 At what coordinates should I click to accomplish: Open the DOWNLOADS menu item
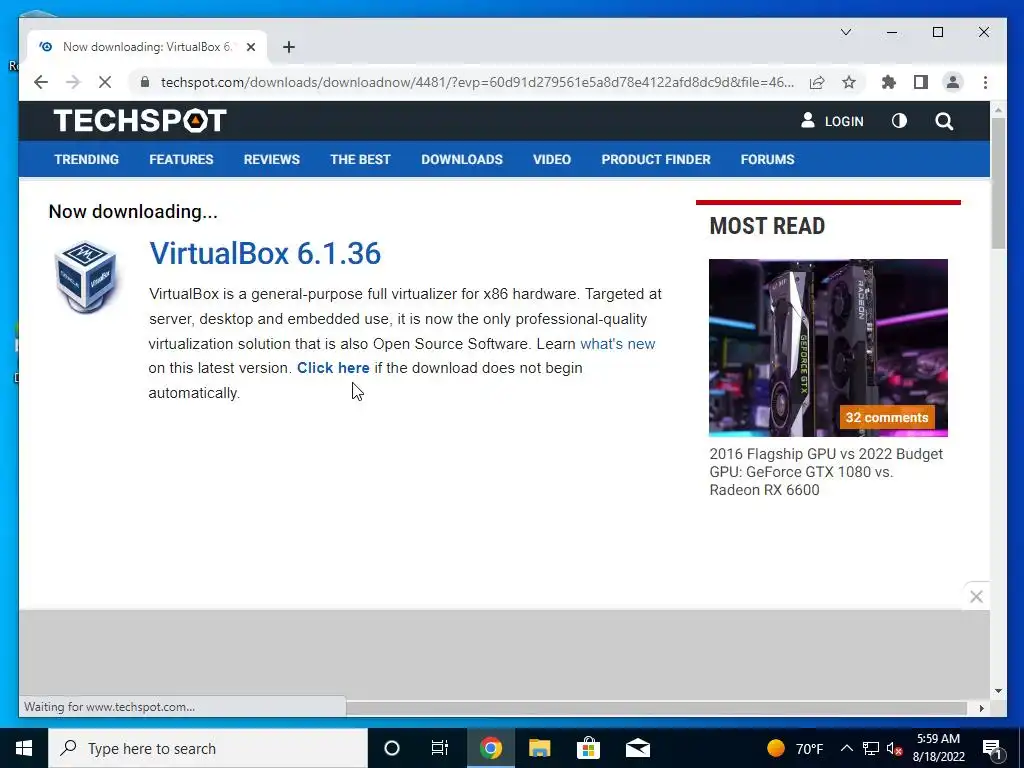click(x=462, y=159)
